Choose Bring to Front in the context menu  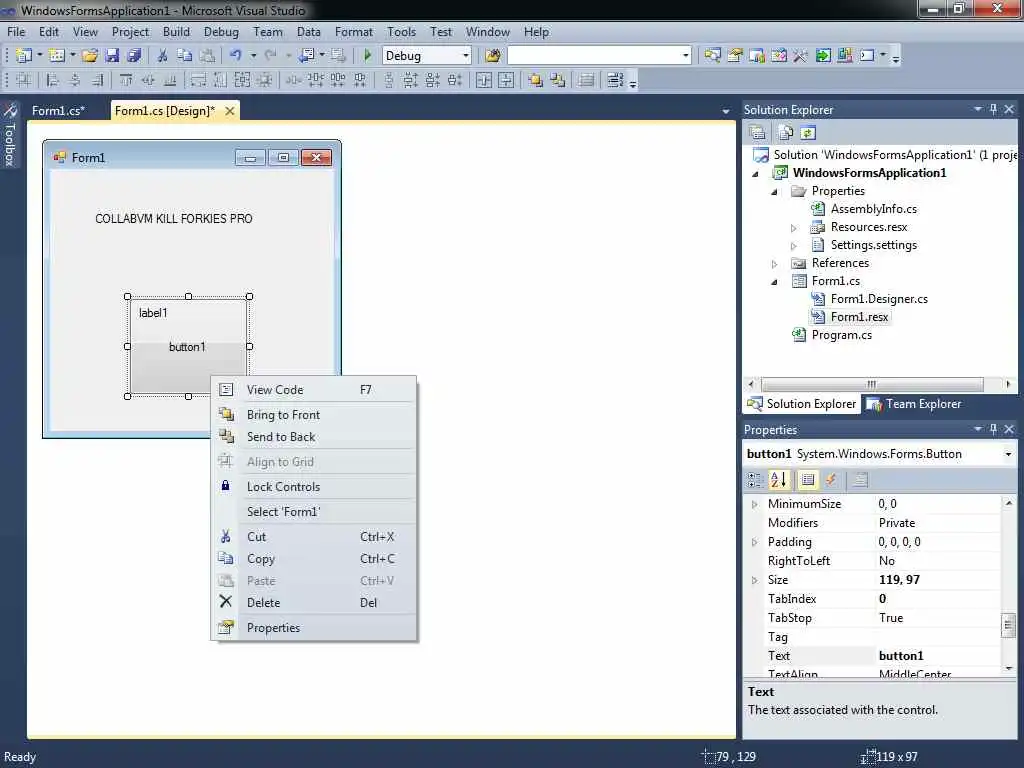314,415
